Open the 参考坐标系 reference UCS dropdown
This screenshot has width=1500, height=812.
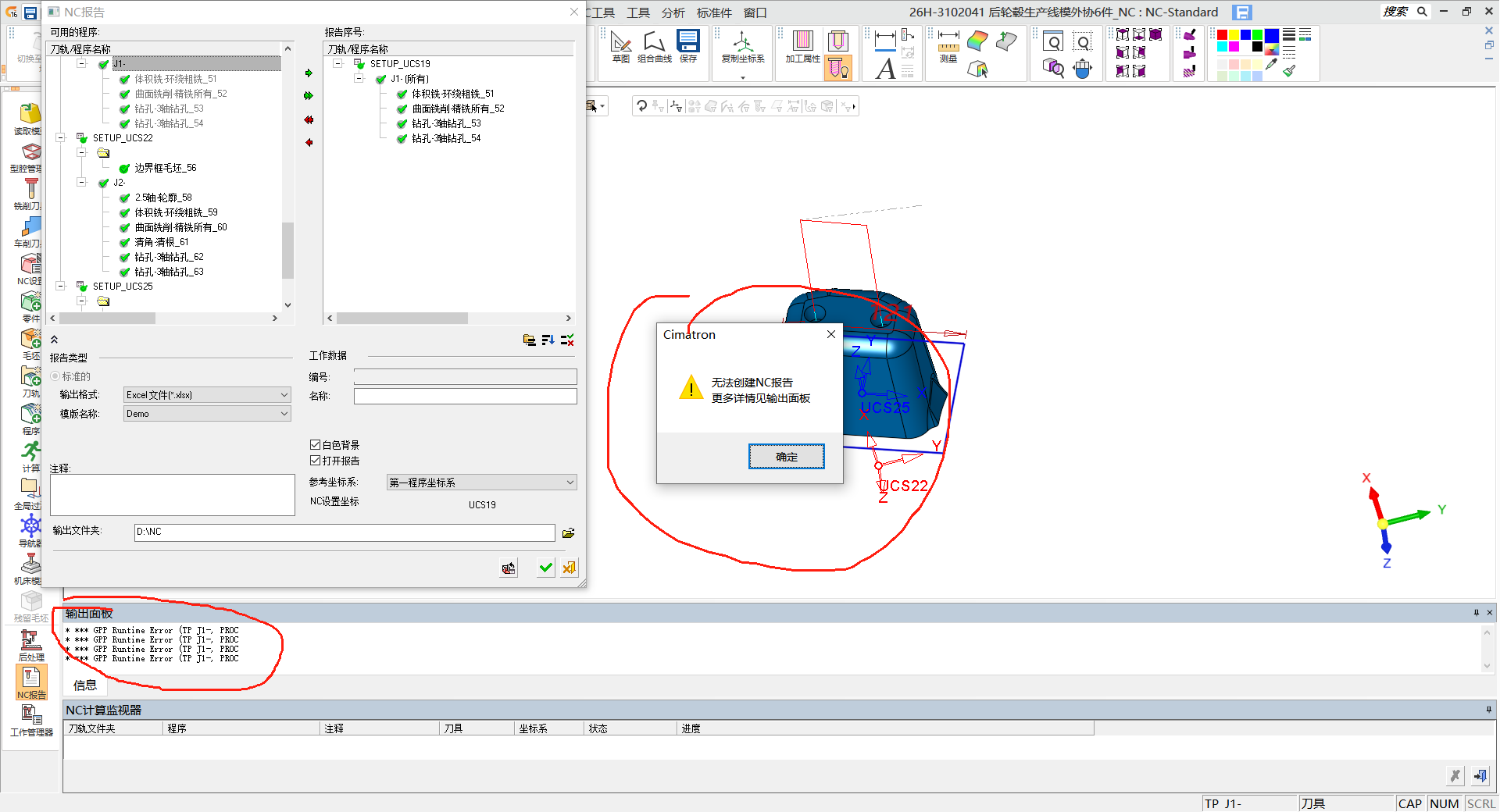click(481, 483)
